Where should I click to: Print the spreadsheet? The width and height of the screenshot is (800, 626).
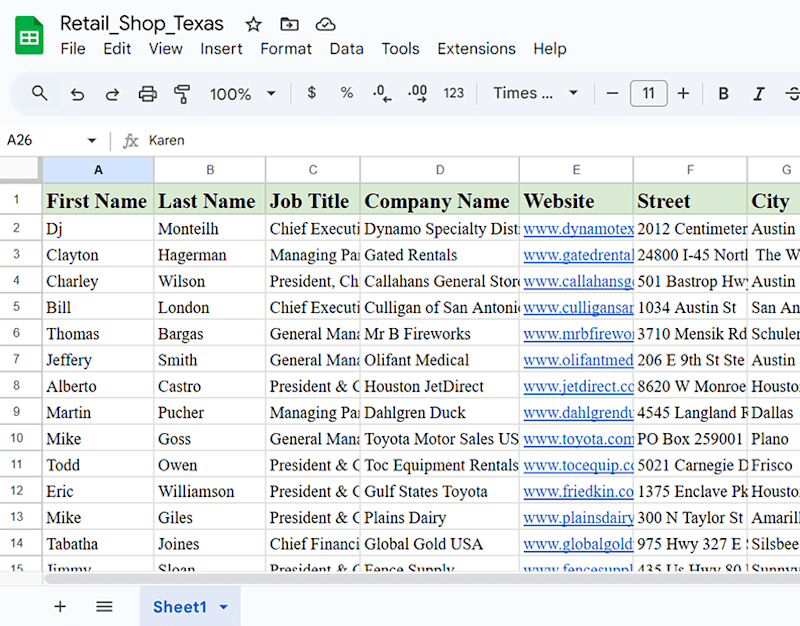[147, 94]
